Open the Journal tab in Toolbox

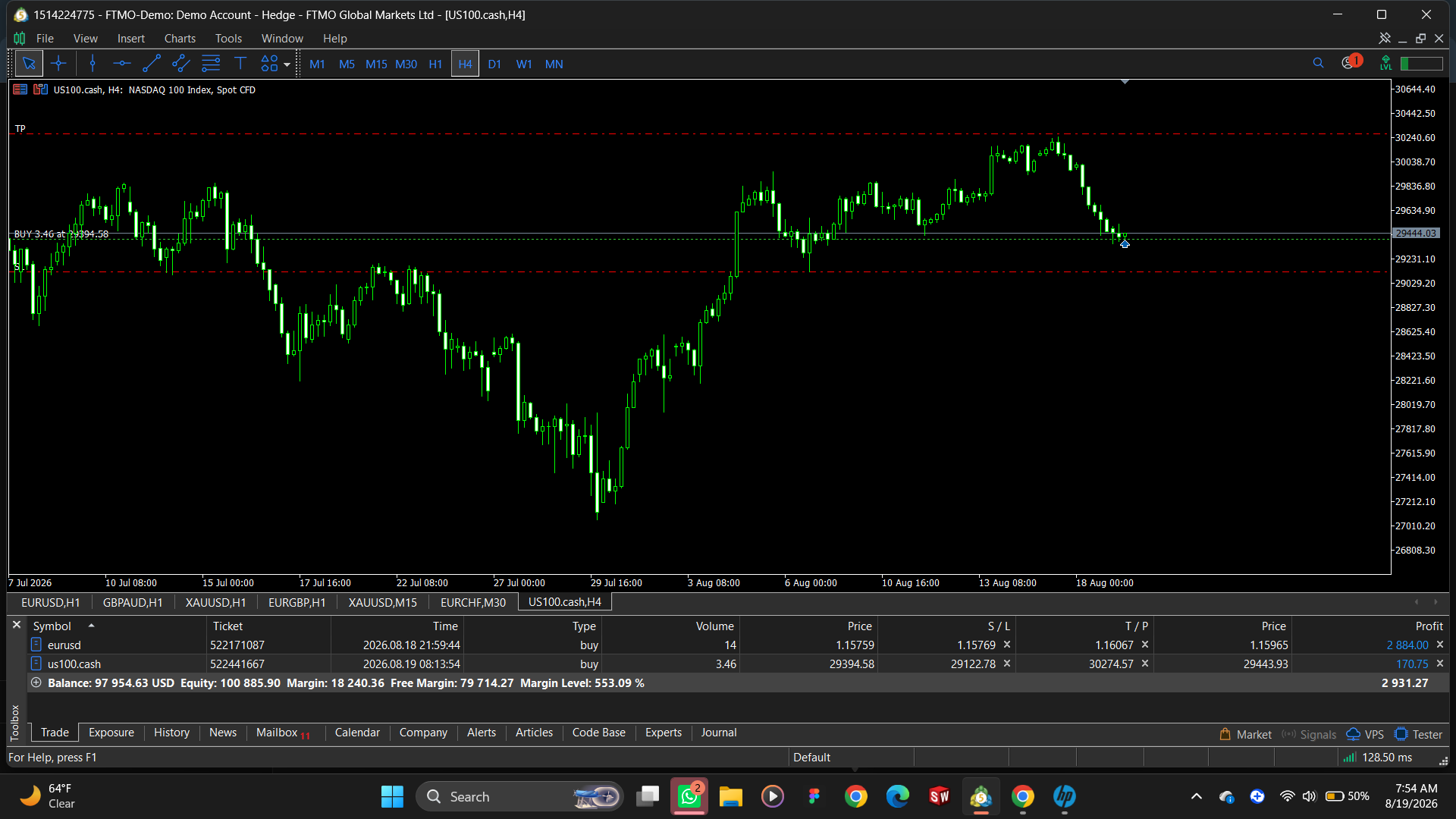pos(718,733)
